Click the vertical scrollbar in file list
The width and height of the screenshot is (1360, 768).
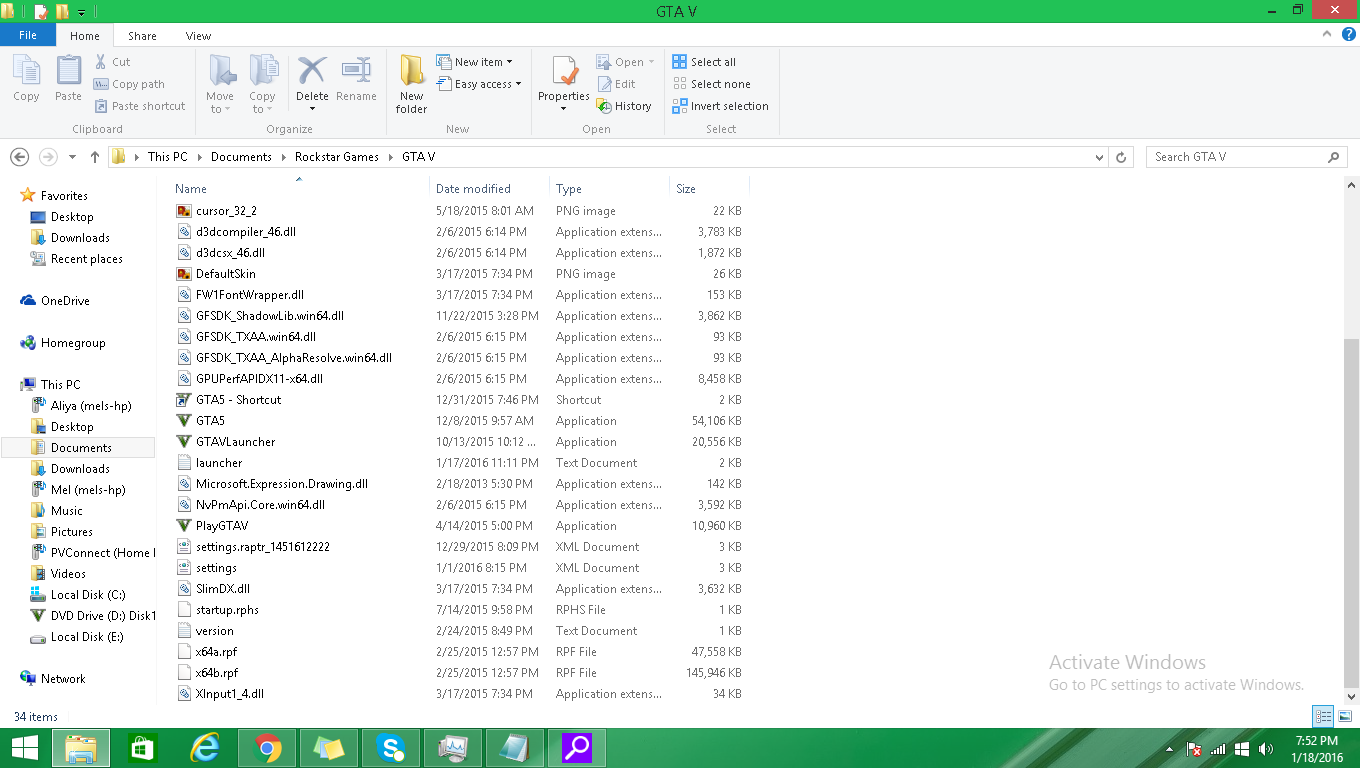1351,500
